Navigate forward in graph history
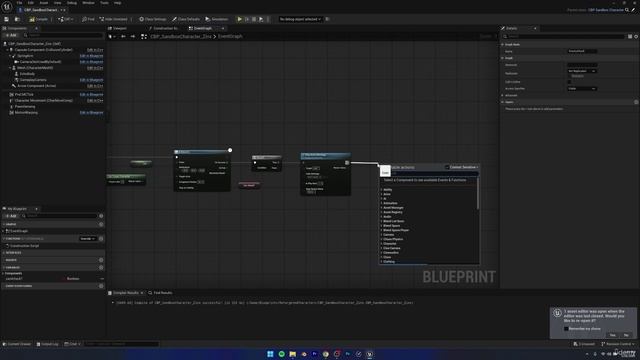 pyautogui.click(x=133, y=36)
